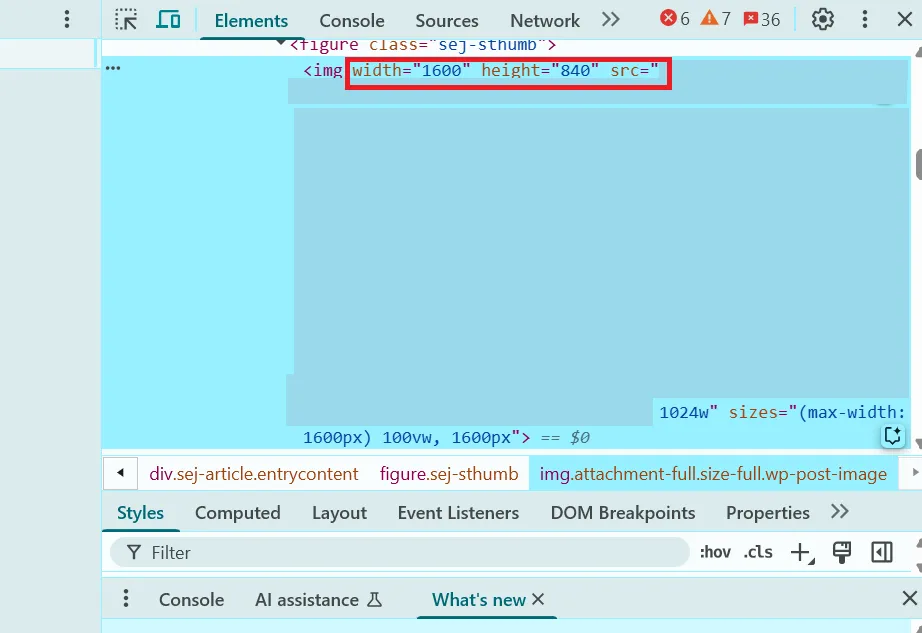The width and height of the screenshot is (922, 633).
Task: Toggle the .cls element classes panel
Action: click(758, 552)
